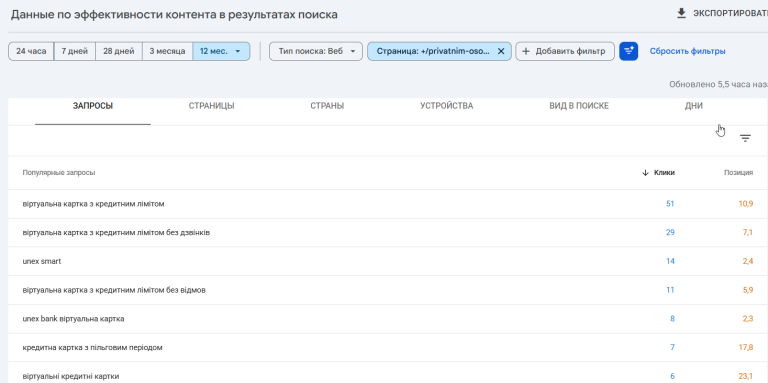Screen dimensions: 768x383
Task: Click the Данные по эффективности контента heading
Action: (174, 15)
